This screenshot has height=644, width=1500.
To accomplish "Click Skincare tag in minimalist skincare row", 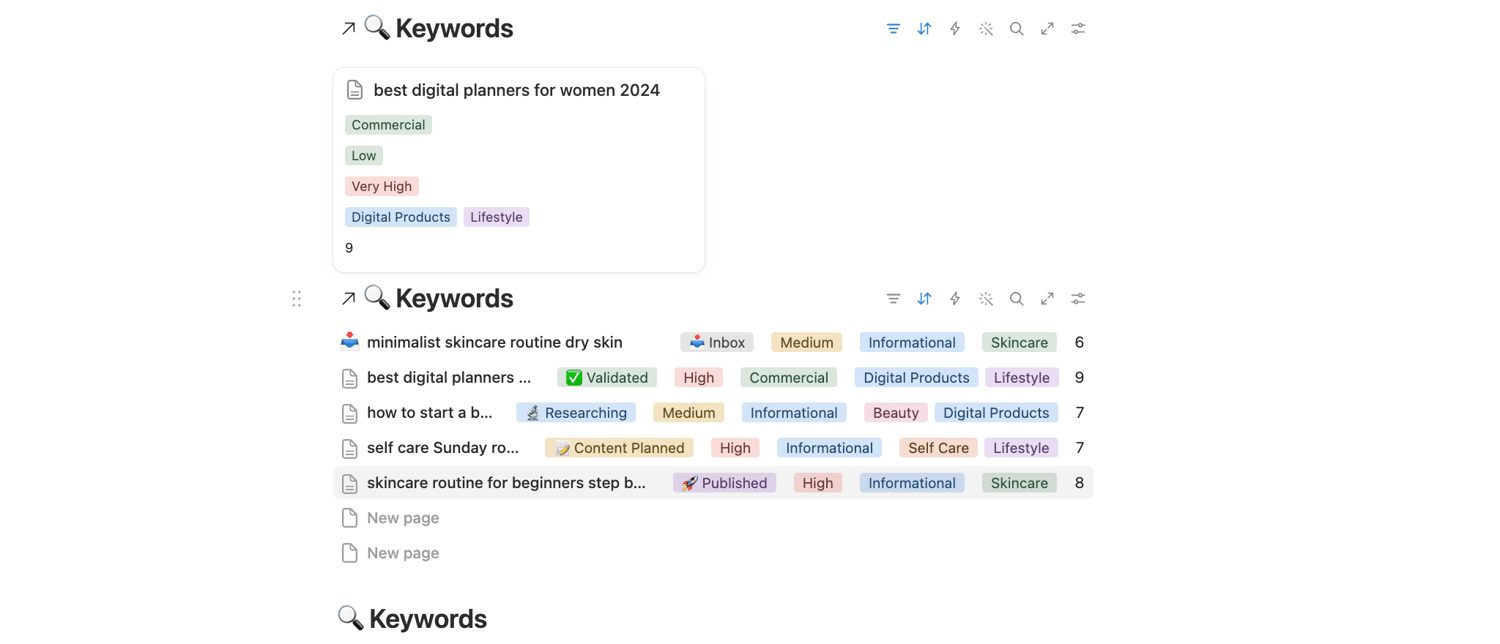I will click(x=1019, y=342).
